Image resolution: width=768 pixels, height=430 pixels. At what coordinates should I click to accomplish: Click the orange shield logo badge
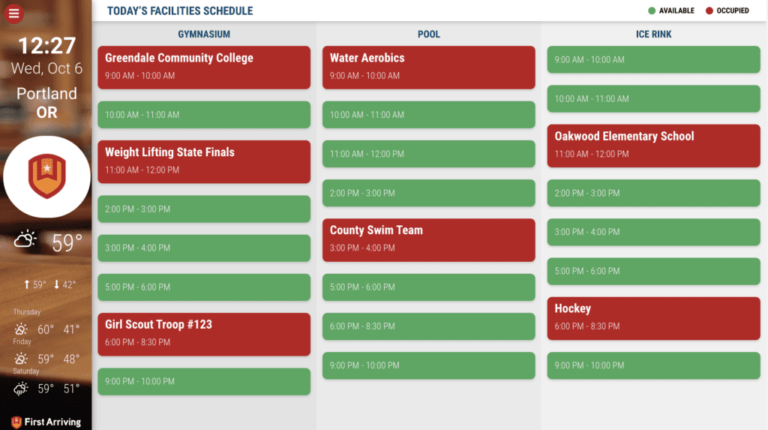point(47,176)
